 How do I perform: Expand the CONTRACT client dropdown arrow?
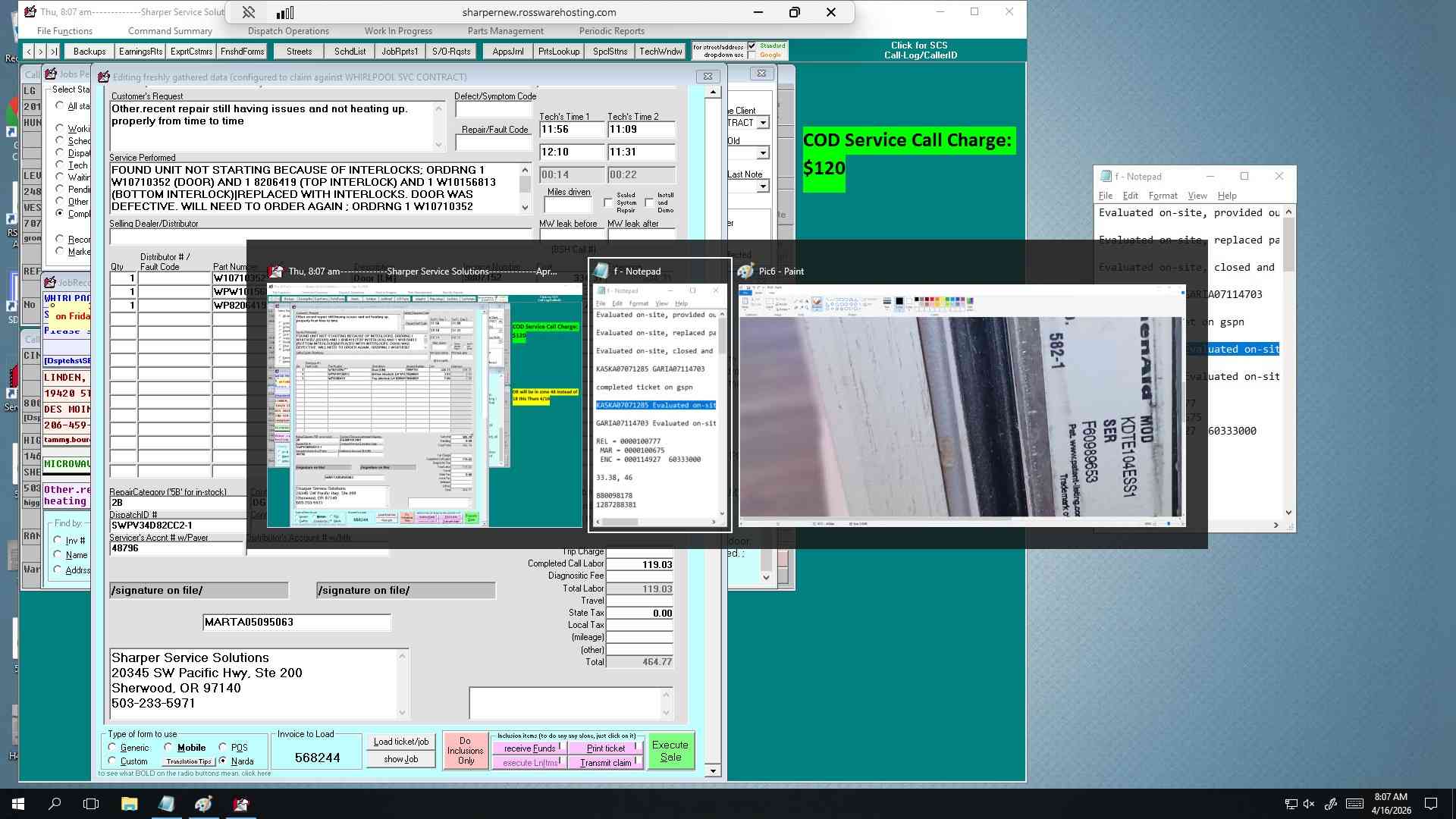[x=763, y=123]
